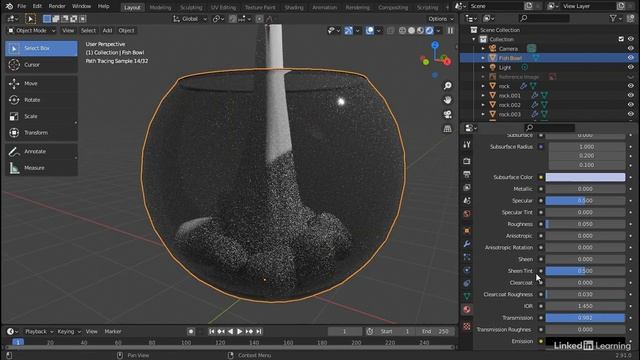This screenshot has width=640, height=360.
Task: Choose the Move tool
Action: click(41, 83)
